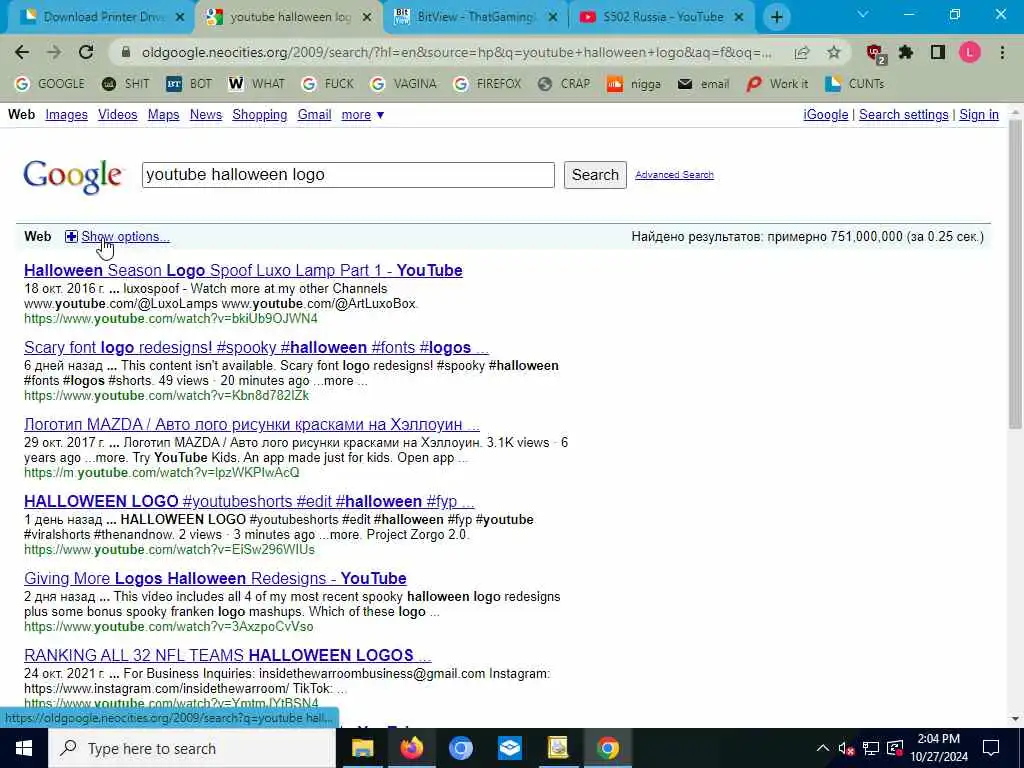Toggle the browser side panel icon
Viewport: 1024px width, 768px height.
(x=938, y=52)
